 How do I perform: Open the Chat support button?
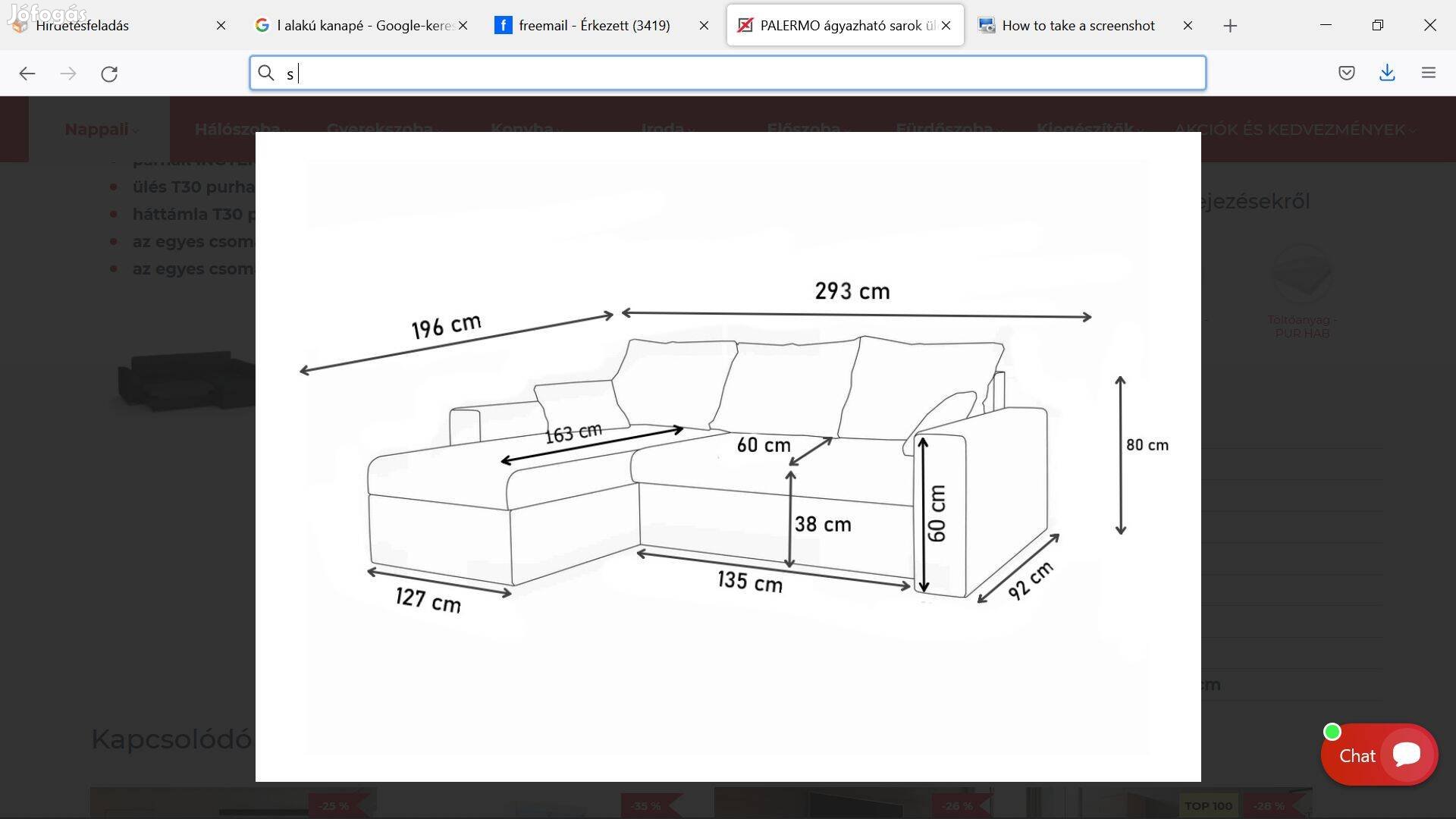1379,755
